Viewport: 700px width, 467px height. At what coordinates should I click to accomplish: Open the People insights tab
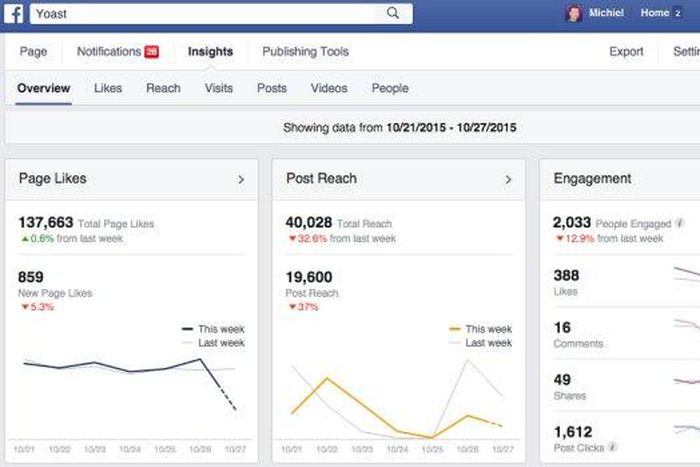[x=390, y=88]
